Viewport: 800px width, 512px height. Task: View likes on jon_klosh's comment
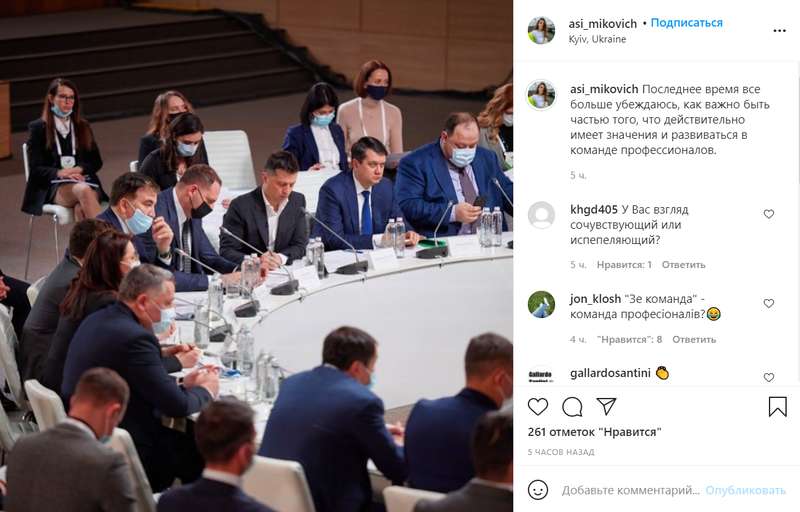point(629,340)
